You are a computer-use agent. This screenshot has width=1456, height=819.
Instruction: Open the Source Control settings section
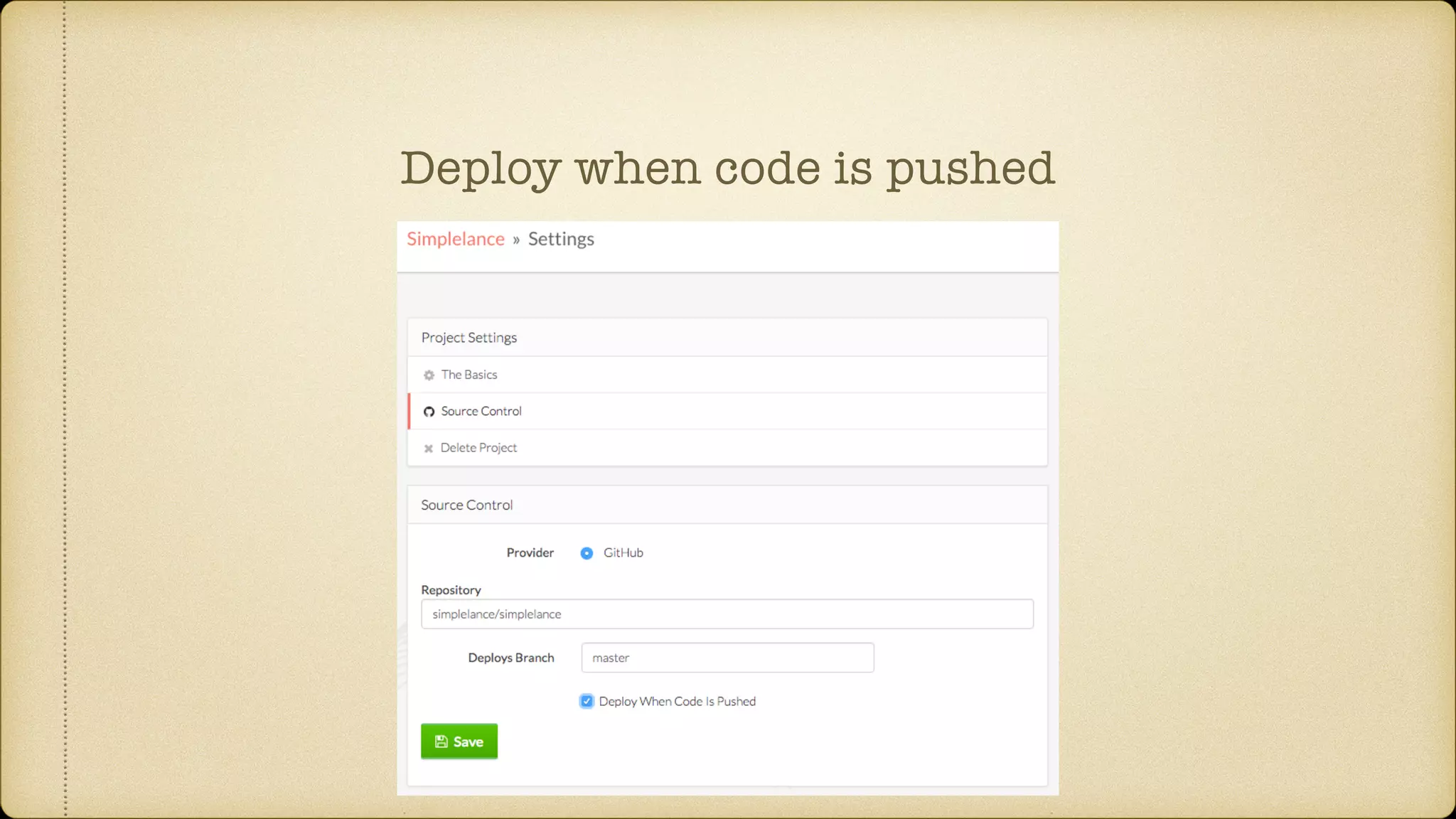[x=727, y=411]
